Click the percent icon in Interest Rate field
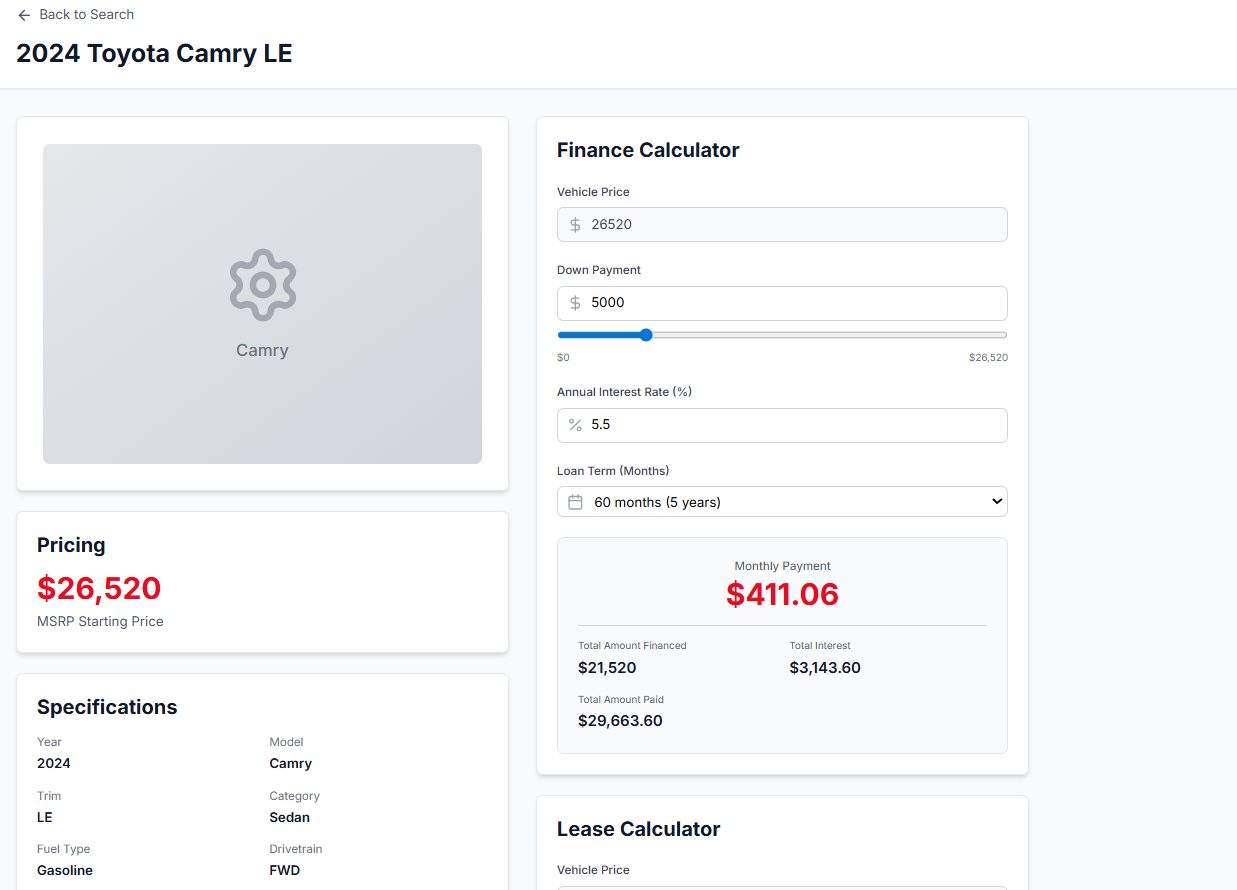The width and height of the screenshot is (1237, 890). [x=575, y=425]
